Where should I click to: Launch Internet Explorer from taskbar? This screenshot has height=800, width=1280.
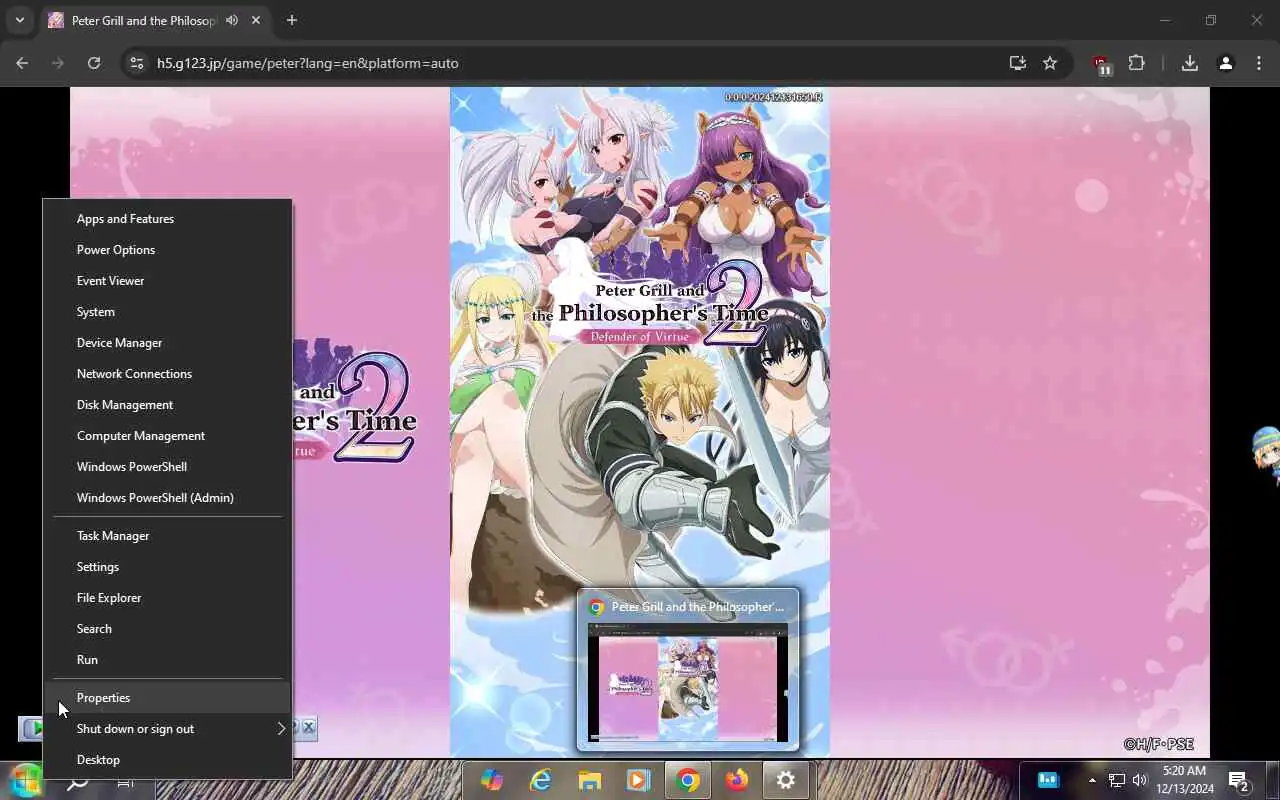[540, 781]
